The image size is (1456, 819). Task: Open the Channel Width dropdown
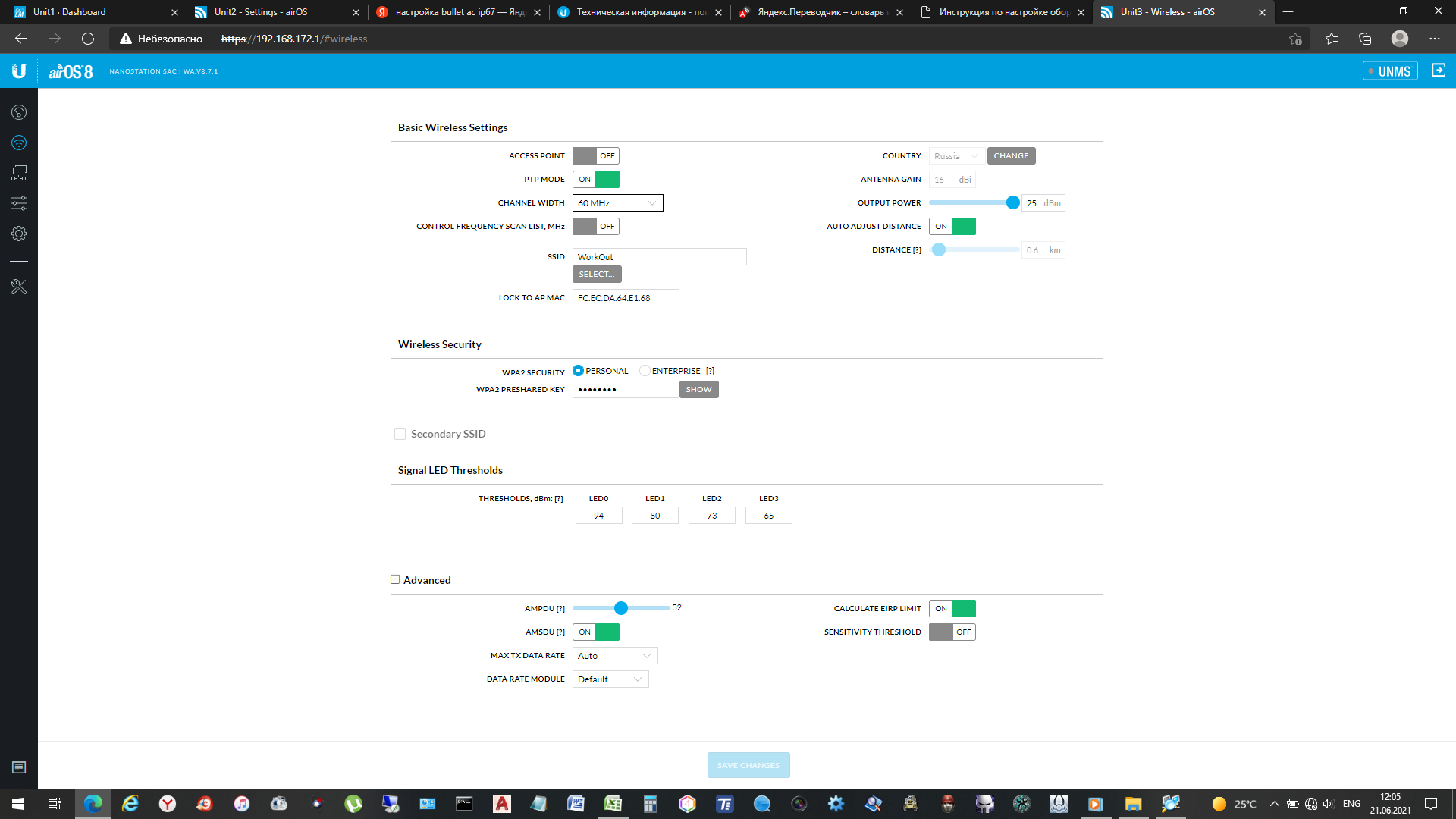coord(618,203)
